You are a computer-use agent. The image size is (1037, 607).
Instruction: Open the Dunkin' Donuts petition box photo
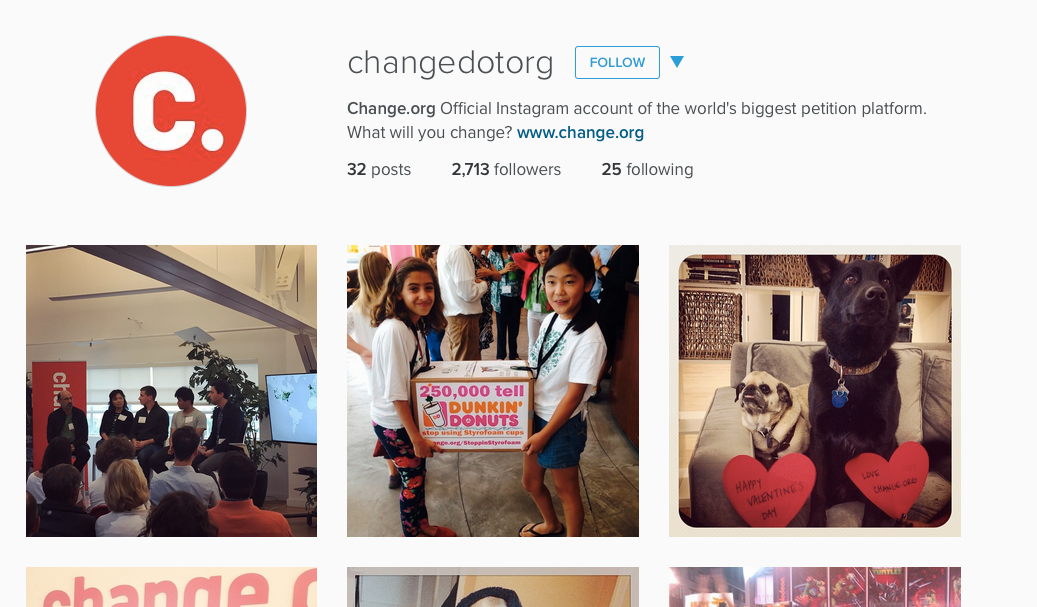pos(493,391)
